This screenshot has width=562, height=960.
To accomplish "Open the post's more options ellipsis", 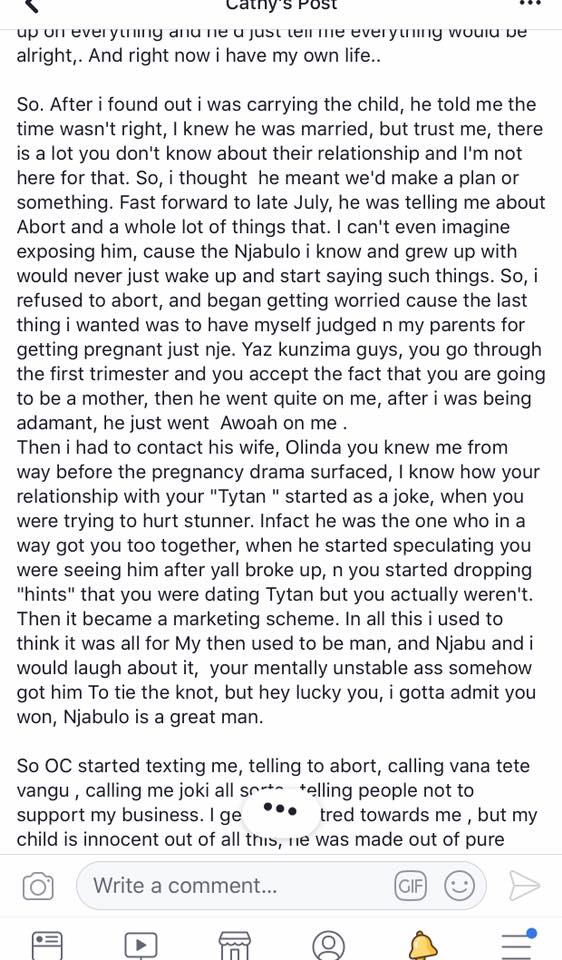I will [530, 4].
